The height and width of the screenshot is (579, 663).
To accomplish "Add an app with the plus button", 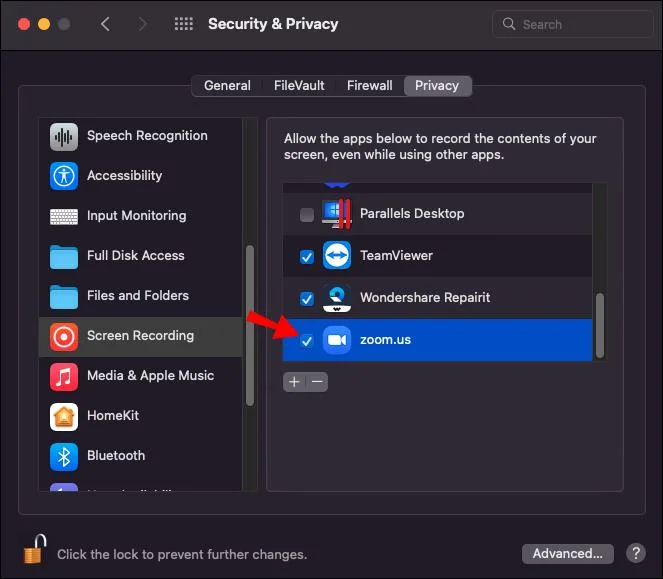I will click(294, 382).
